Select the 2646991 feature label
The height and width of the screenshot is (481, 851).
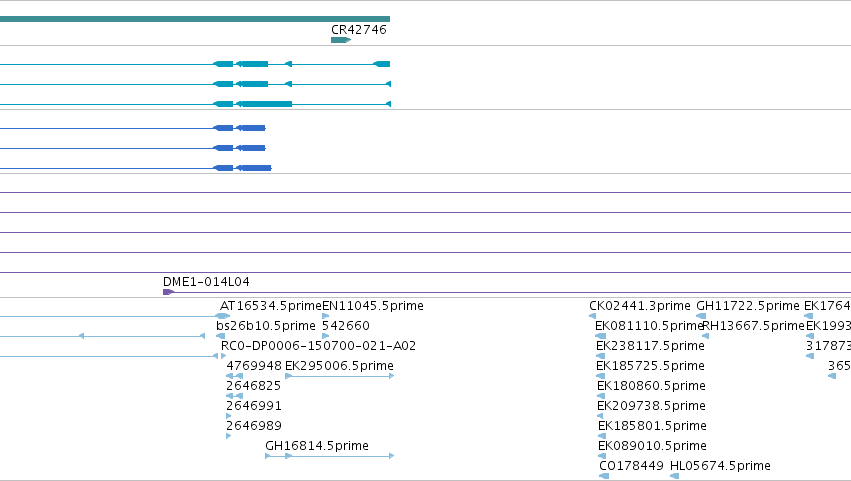click(253, 406)
